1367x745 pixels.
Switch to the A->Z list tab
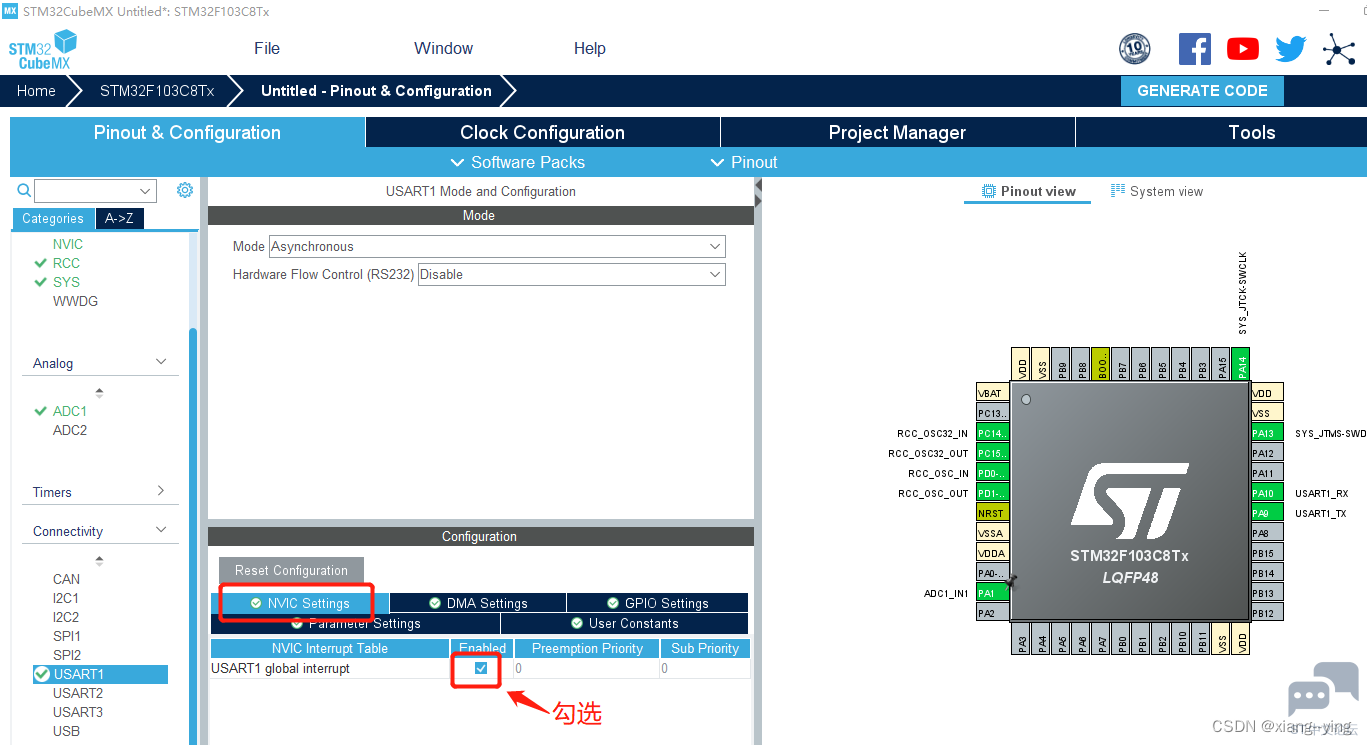coord(119,218)
